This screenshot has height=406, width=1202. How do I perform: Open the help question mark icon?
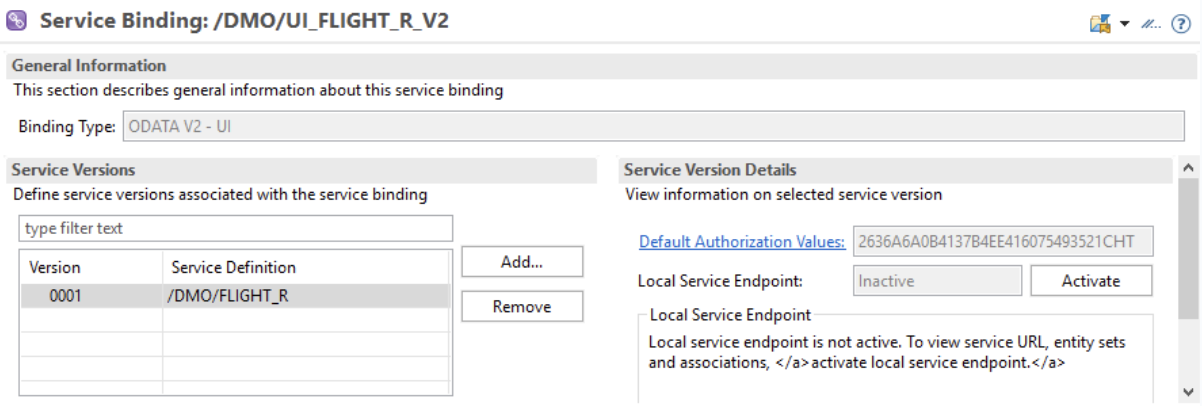(x=1180, y=23)
